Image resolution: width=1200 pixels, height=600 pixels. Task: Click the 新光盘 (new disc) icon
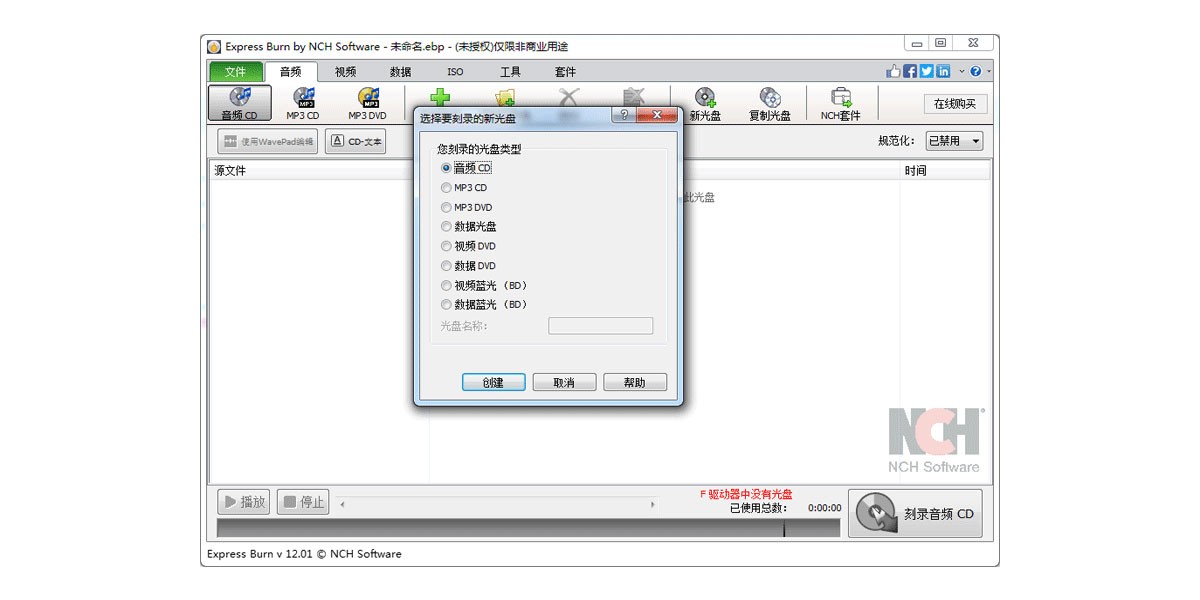(x=705, y=103)
